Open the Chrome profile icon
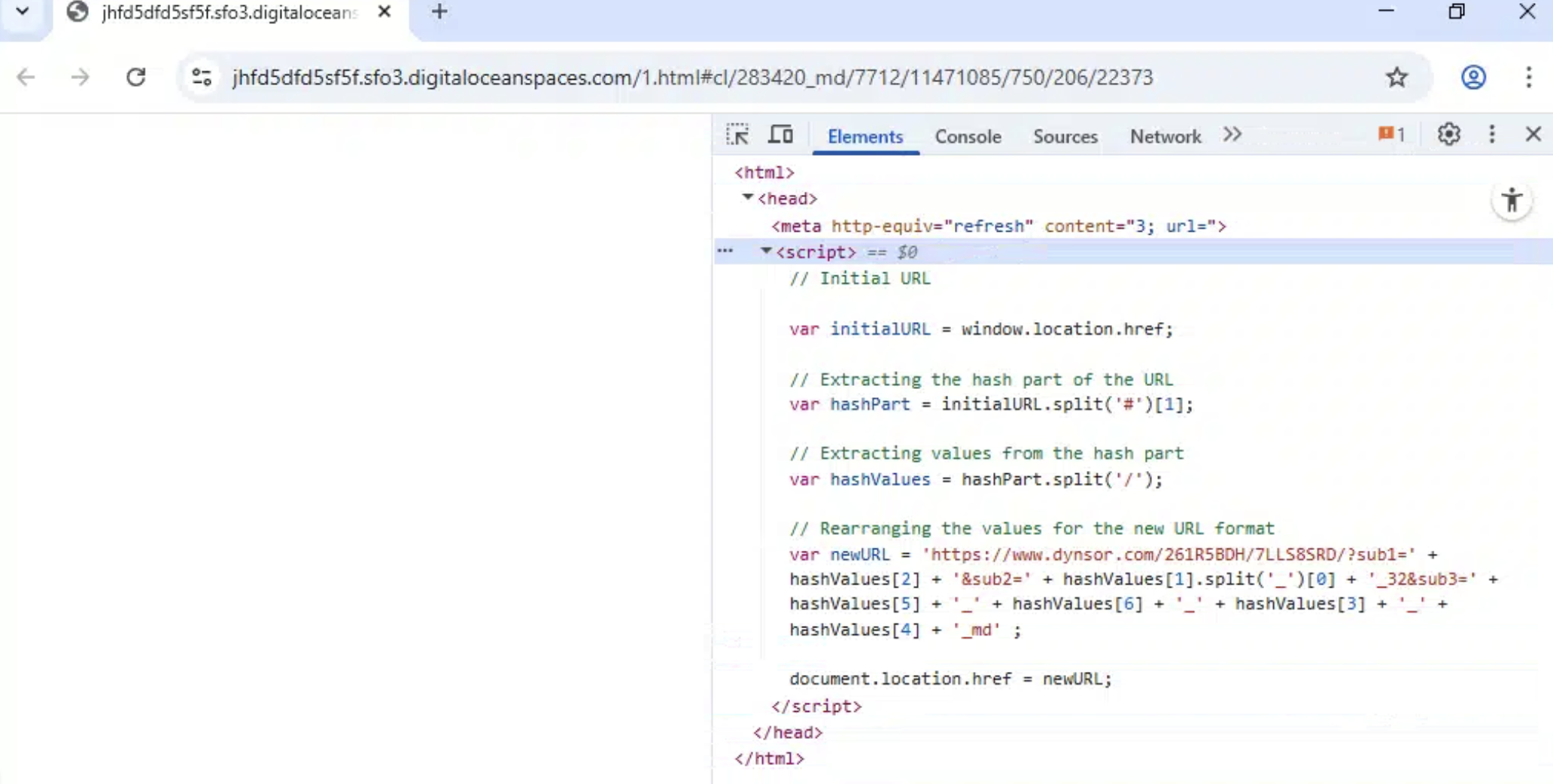The height and width of the screenshot is (784, 1553). click(1473, 77)
